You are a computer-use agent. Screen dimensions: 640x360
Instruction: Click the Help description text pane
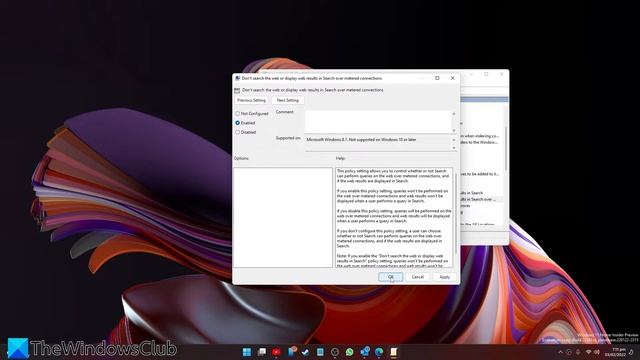coord(394,217)
